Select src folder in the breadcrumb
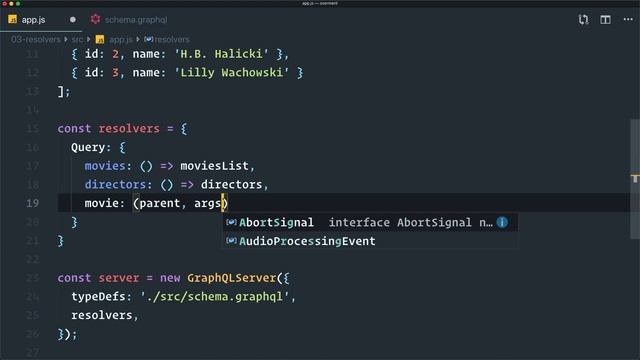The width and height of the screenshot is (640, 360). pos(77,40)
